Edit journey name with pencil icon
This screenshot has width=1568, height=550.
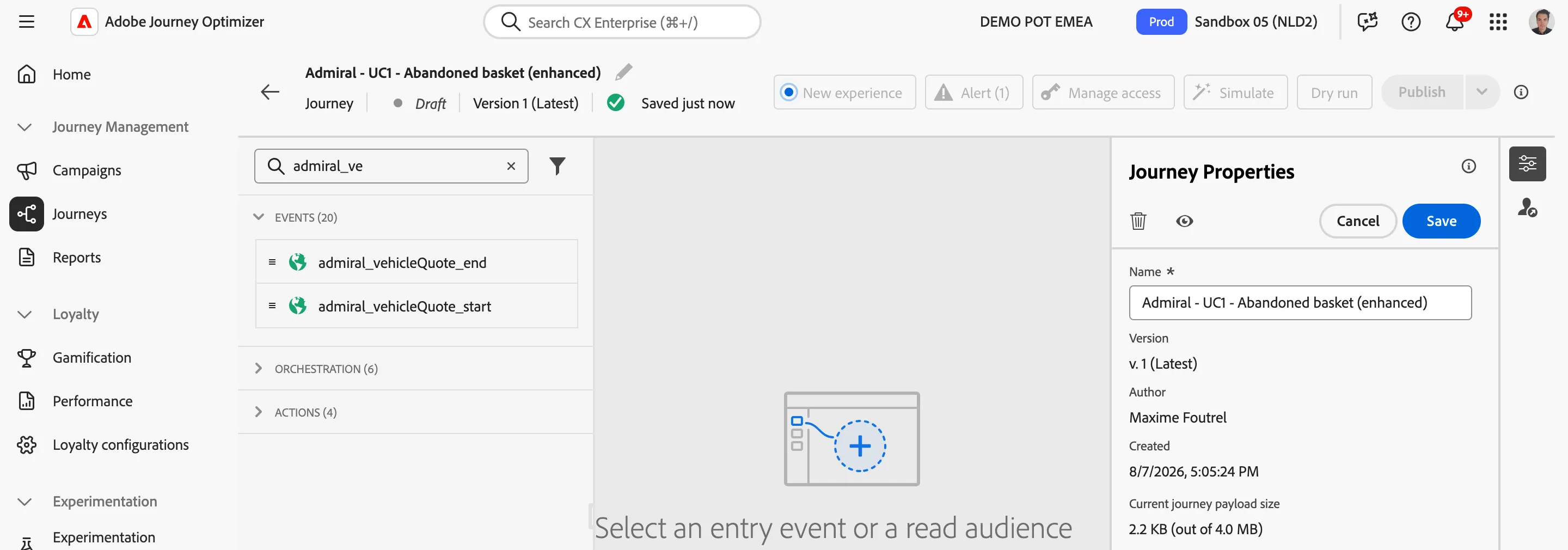pyautogui.click(x=623, y=72)
